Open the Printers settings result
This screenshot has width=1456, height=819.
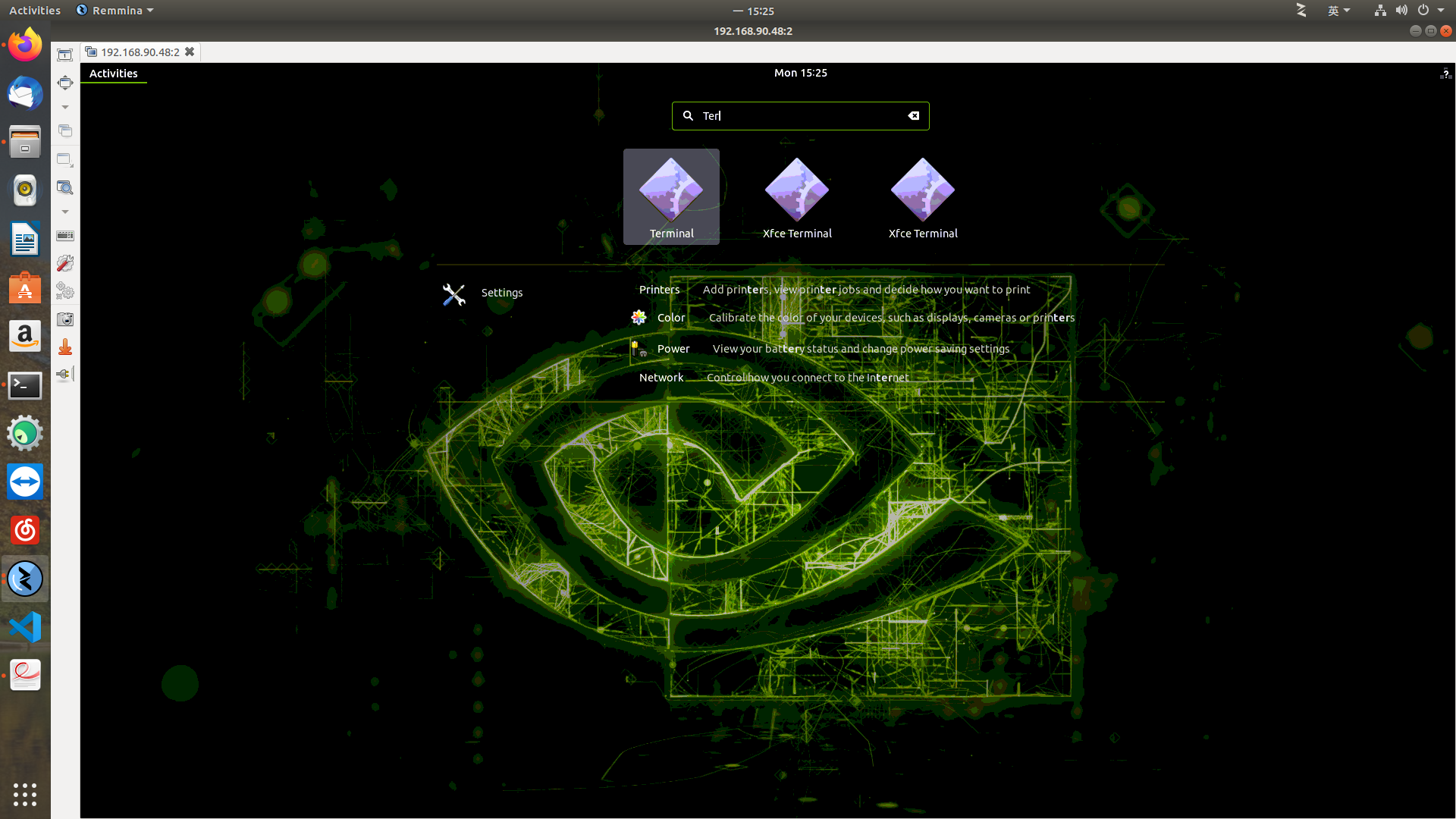click(834, 290)
